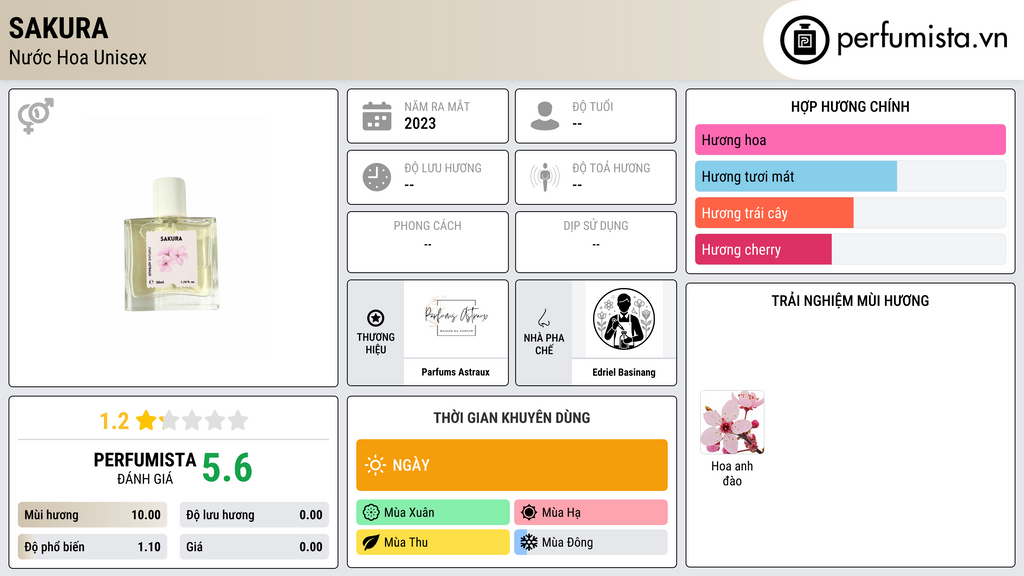
Task: Click the Mùa Đông season bar
Action: pos(591,542)
